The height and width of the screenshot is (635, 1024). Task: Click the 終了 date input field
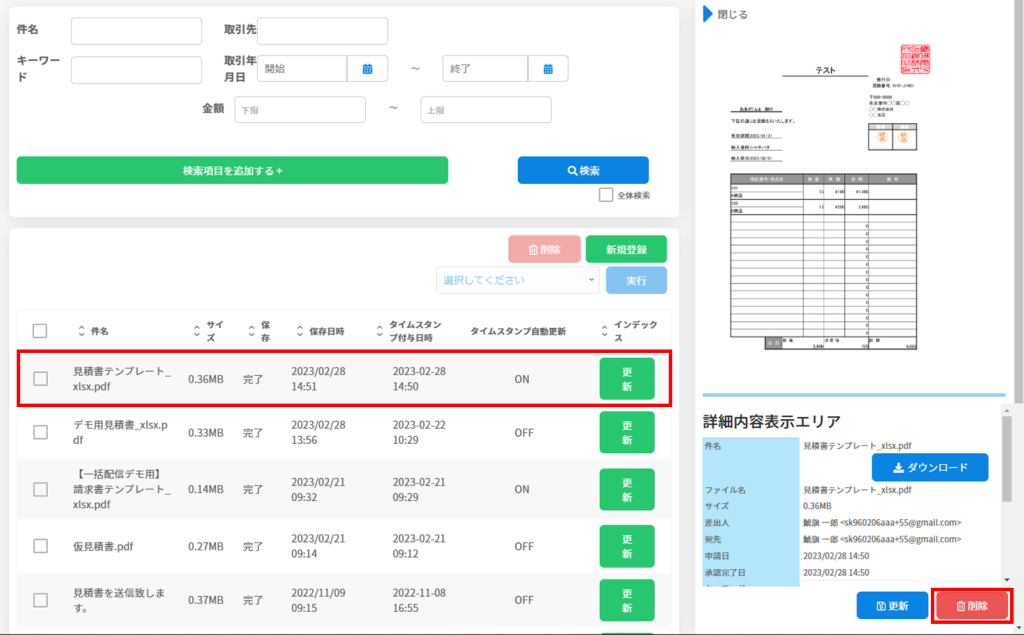tap(485, 69)
